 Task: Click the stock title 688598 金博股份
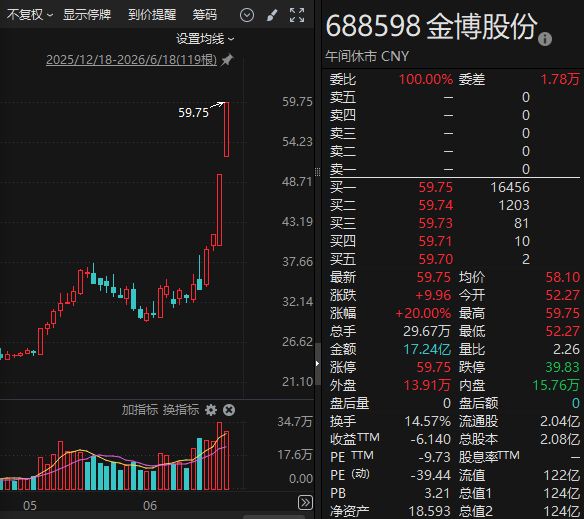point(431,26)
